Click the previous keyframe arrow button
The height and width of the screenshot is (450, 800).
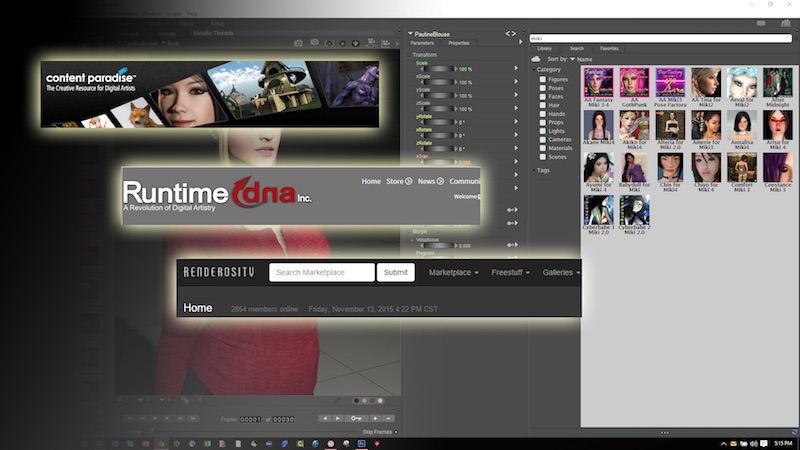coord(324,418)
